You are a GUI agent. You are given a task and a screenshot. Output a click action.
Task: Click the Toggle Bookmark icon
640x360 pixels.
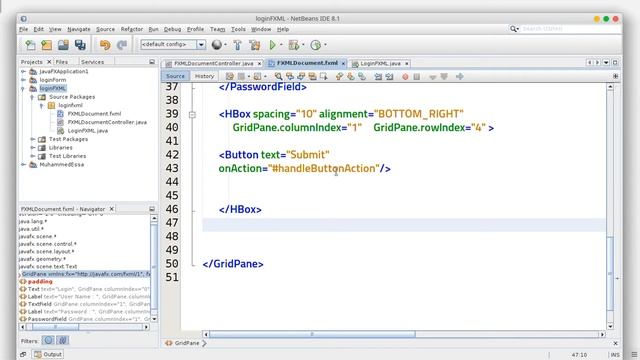pyautogui.click(x=362, y=76)
